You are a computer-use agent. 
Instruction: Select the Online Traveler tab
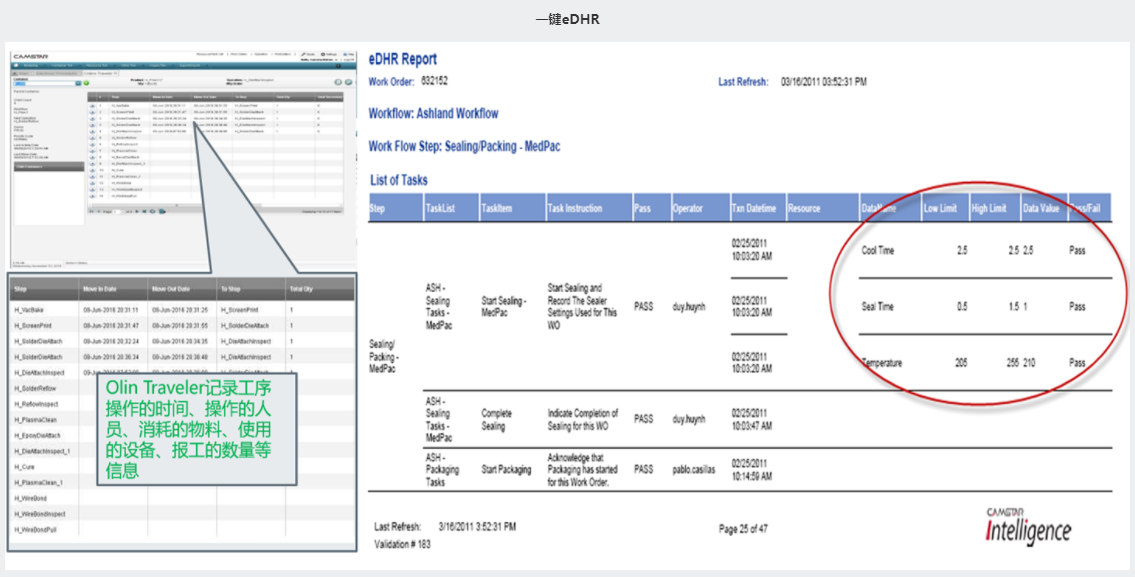(100, 73)
